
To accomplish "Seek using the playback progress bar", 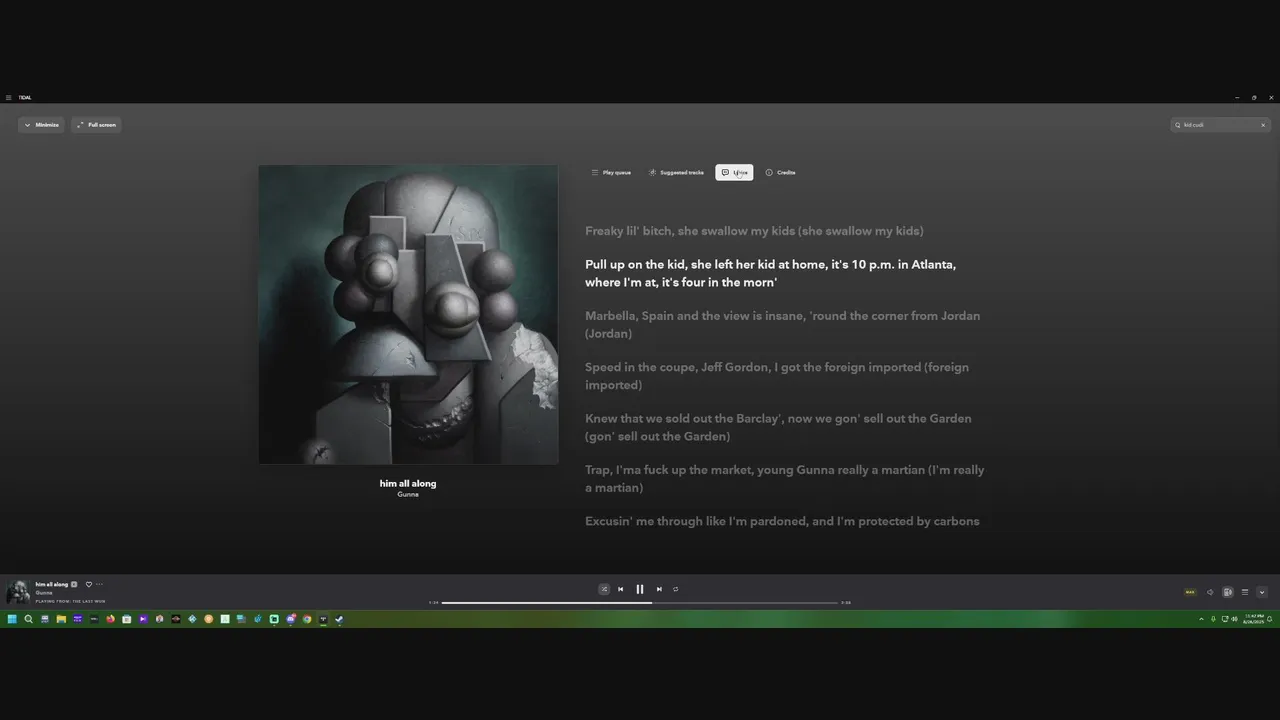I will point(640,603).
